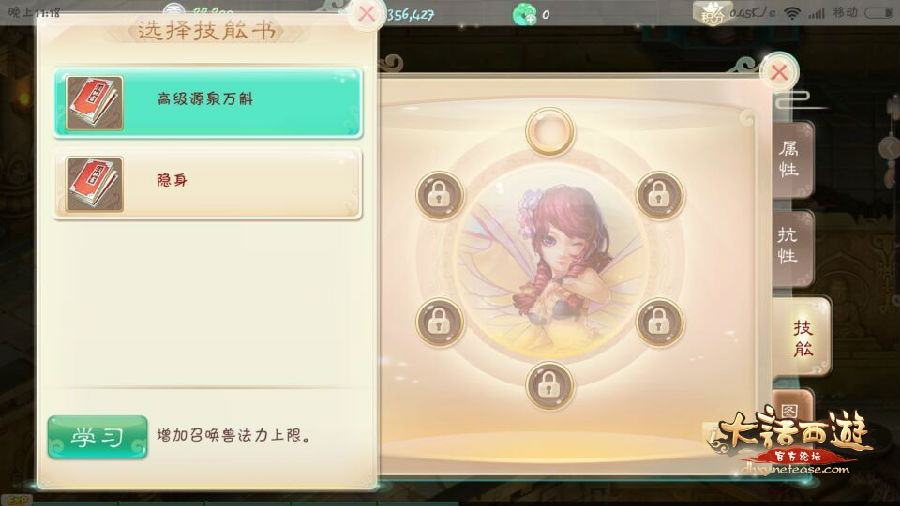The width and height of the screenshot is (900, 506).
Task: Select the 高级源泉万斛 skill book
Action: click(x=208, y=103)
